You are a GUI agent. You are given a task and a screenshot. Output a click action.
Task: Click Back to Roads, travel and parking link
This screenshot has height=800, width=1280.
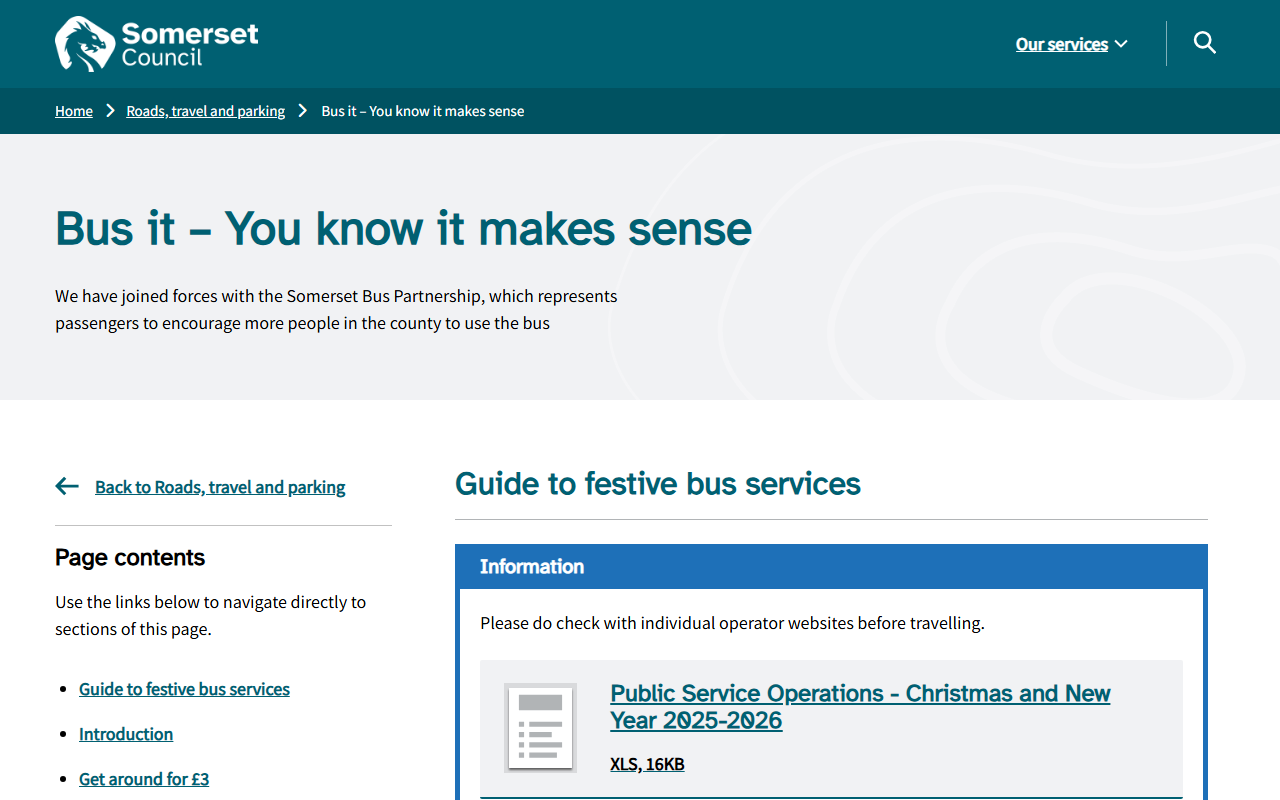(x=220, y=487)
